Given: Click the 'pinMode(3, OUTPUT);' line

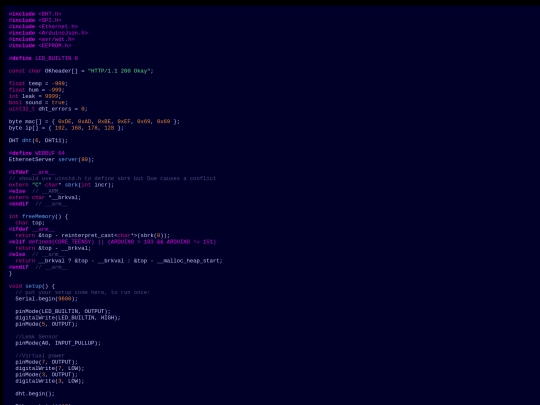Looking at the screenshot, I should tap(46, 375).
